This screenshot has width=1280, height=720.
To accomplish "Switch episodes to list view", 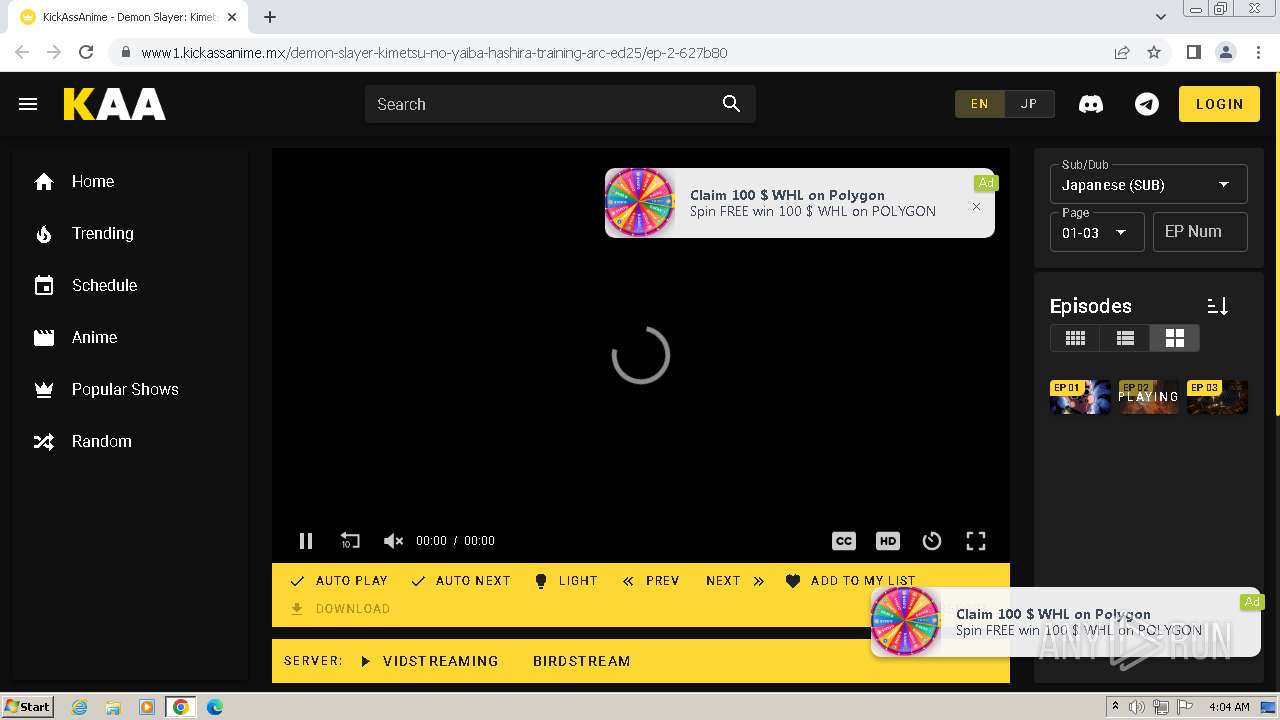I will [1125, 338].
